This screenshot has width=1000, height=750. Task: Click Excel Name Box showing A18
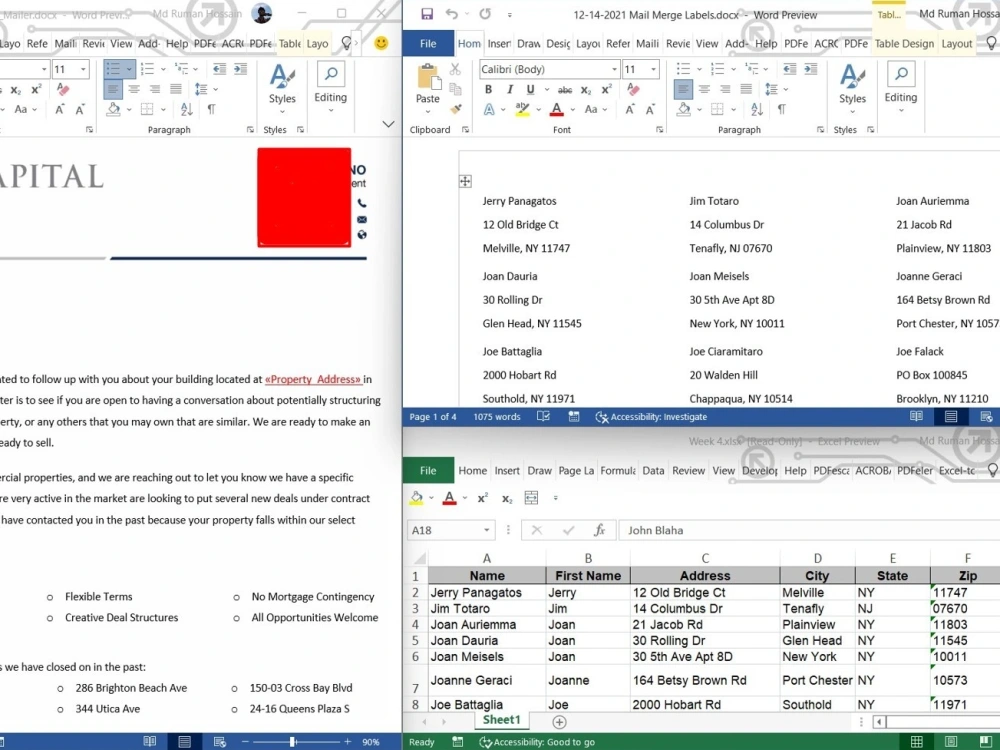tap(451, 530)
